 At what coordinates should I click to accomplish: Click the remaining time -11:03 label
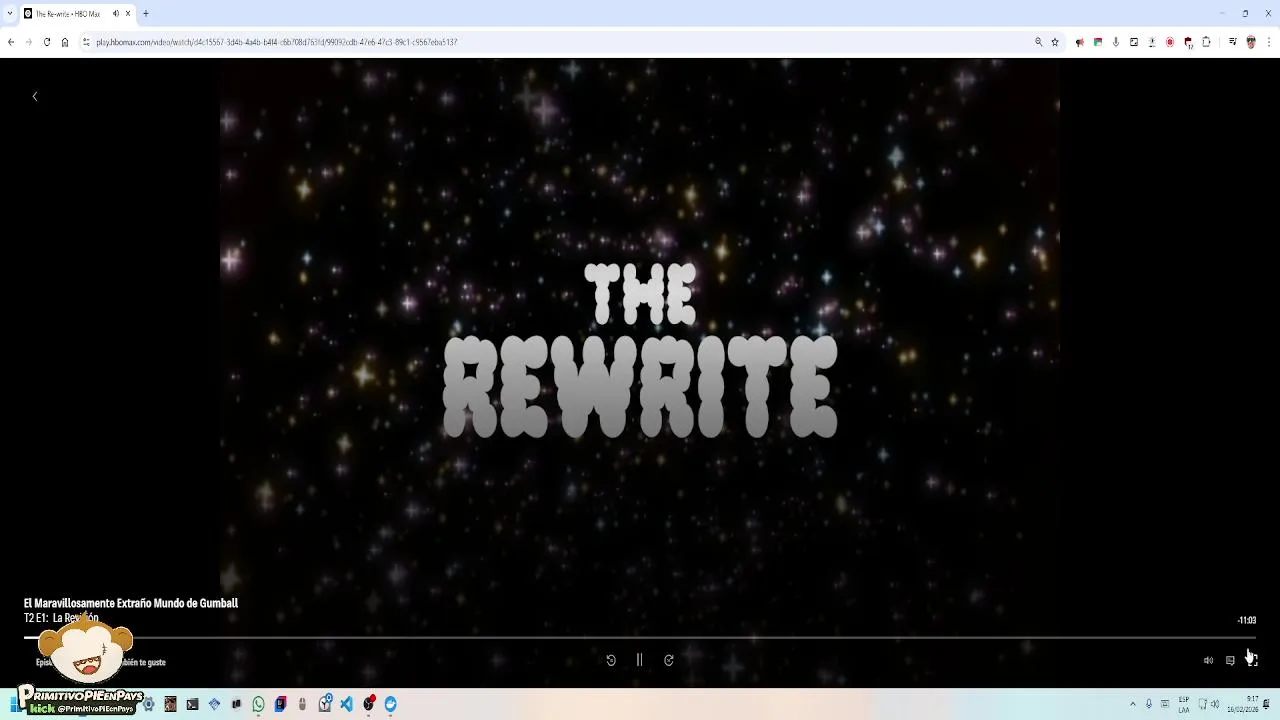1246,620
